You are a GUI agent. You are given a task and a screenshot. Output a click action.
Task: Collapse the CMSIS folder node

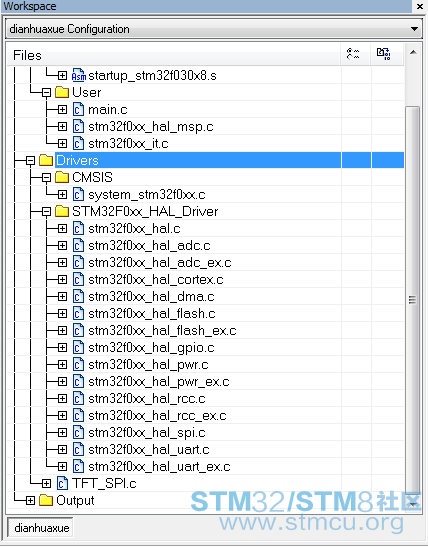[x=46, y=178]
